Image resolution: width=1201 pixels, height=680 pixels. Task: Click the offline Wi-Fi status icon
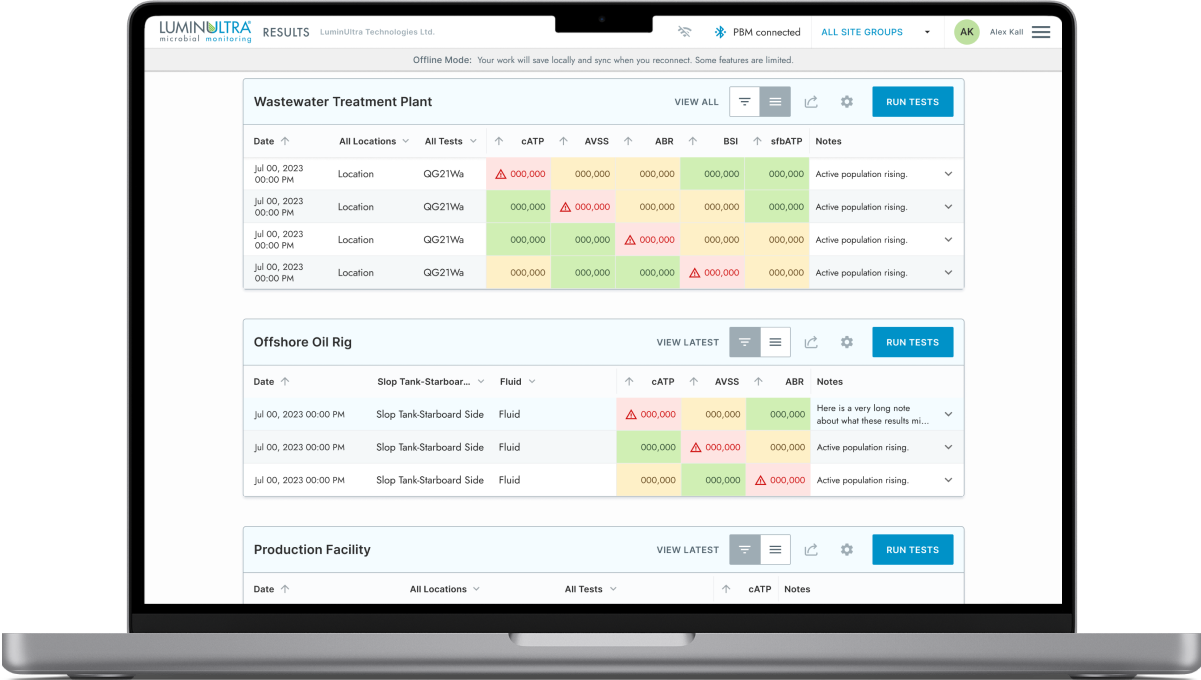click(x=684, y=32)
